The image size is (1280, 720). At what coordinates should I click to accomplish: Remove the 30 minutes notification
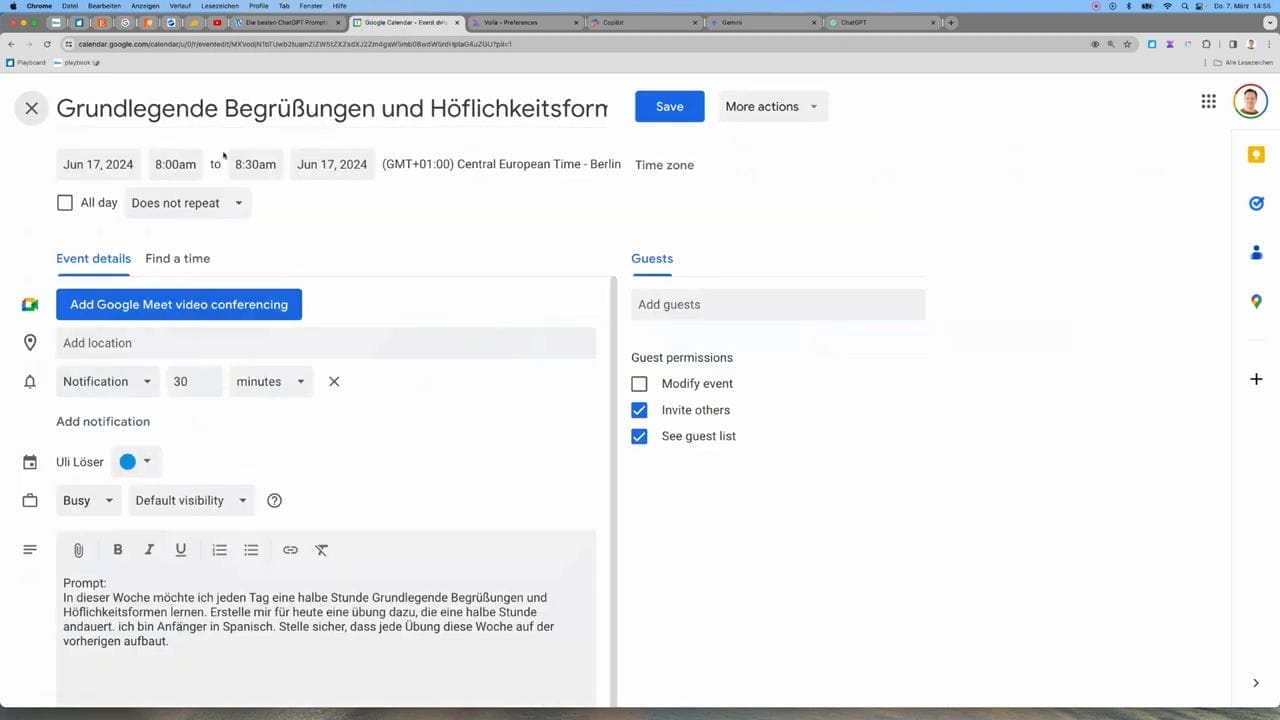coord(334,381)
